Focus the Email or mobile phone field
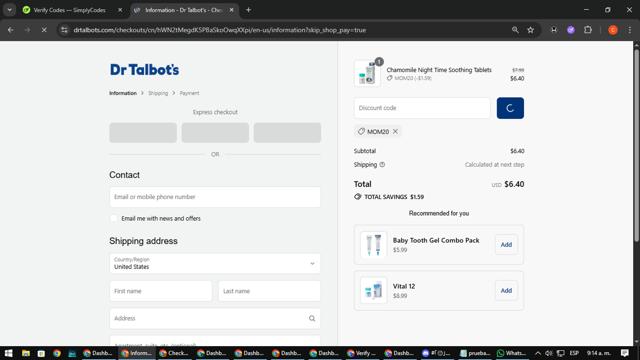Image resolution: width=640 pixels, height=360 pixels. click(215, 197)
